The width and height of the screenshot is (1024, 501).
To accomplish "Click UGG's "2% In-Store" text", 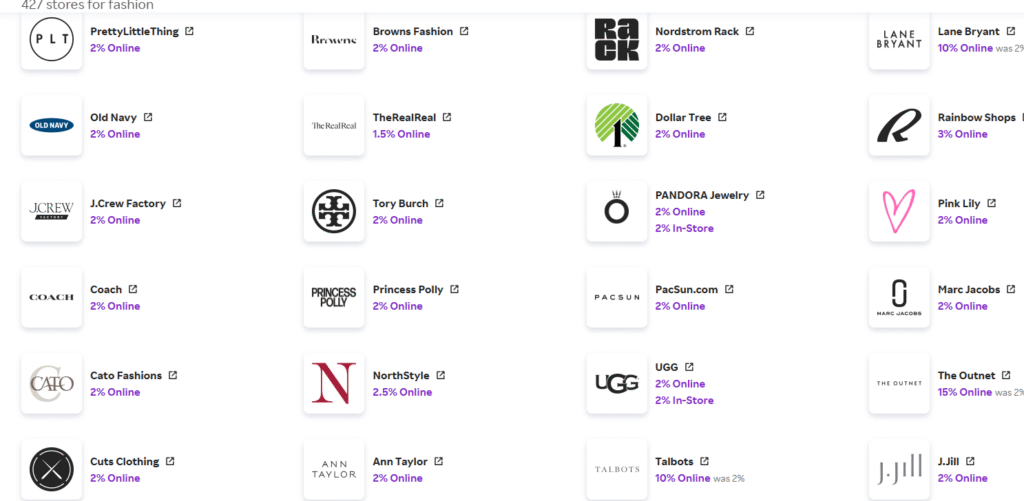I will (x=684, y=400).
